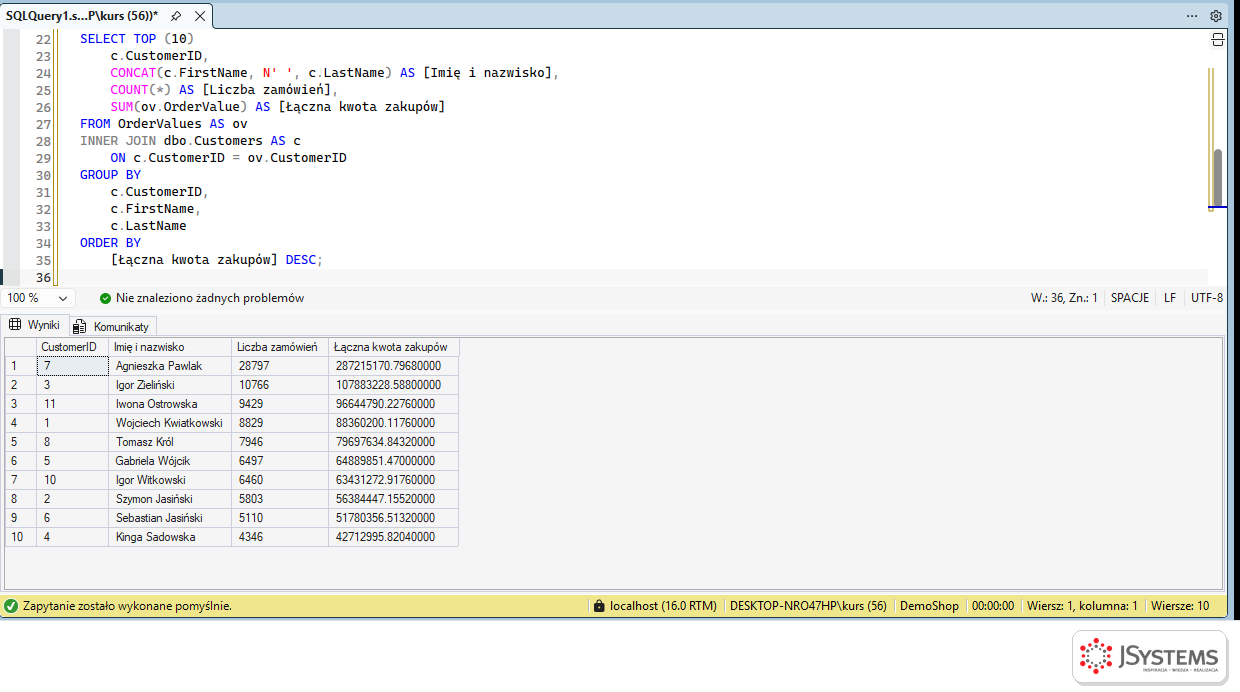The width and height of the screenshot is (1240, 692).
Task: Select result row 4 header
Action: point(21,423)
